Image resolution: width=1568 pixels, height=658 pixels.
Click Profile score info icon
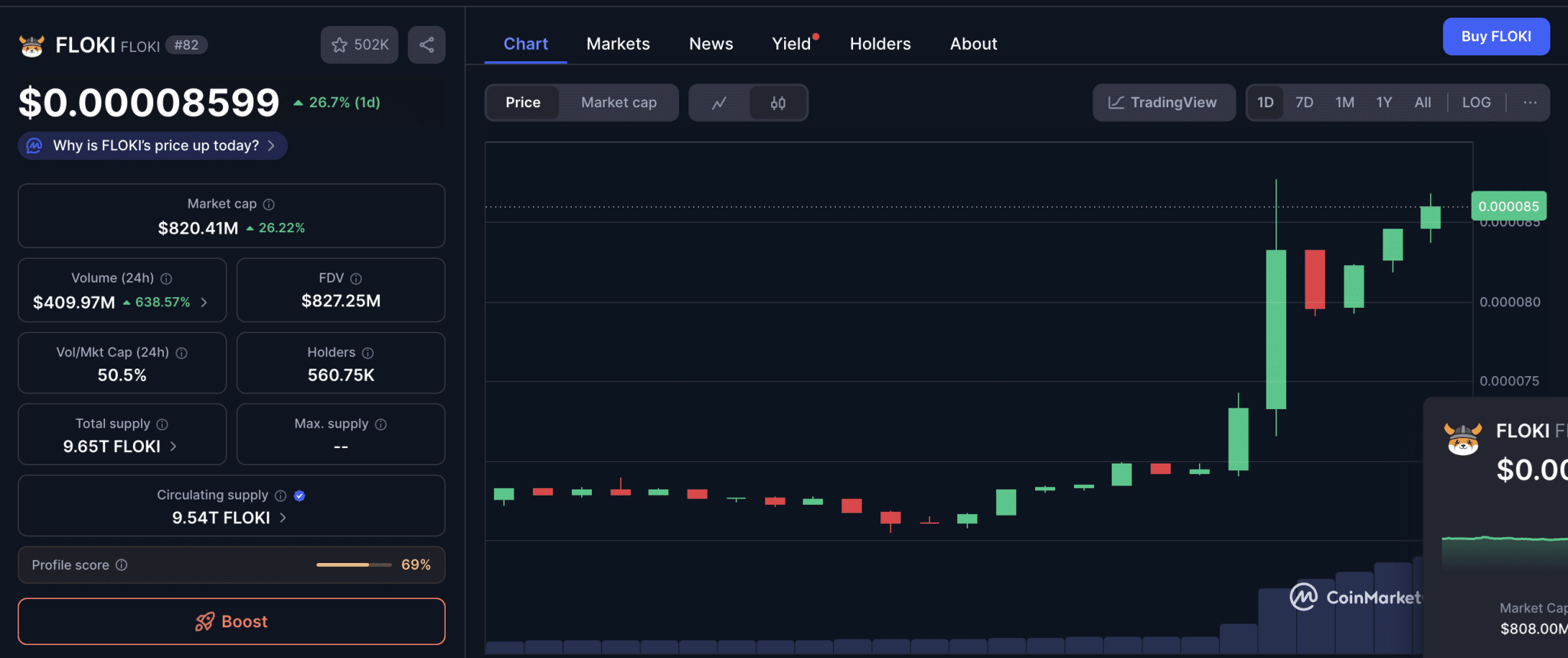(122, 565)
